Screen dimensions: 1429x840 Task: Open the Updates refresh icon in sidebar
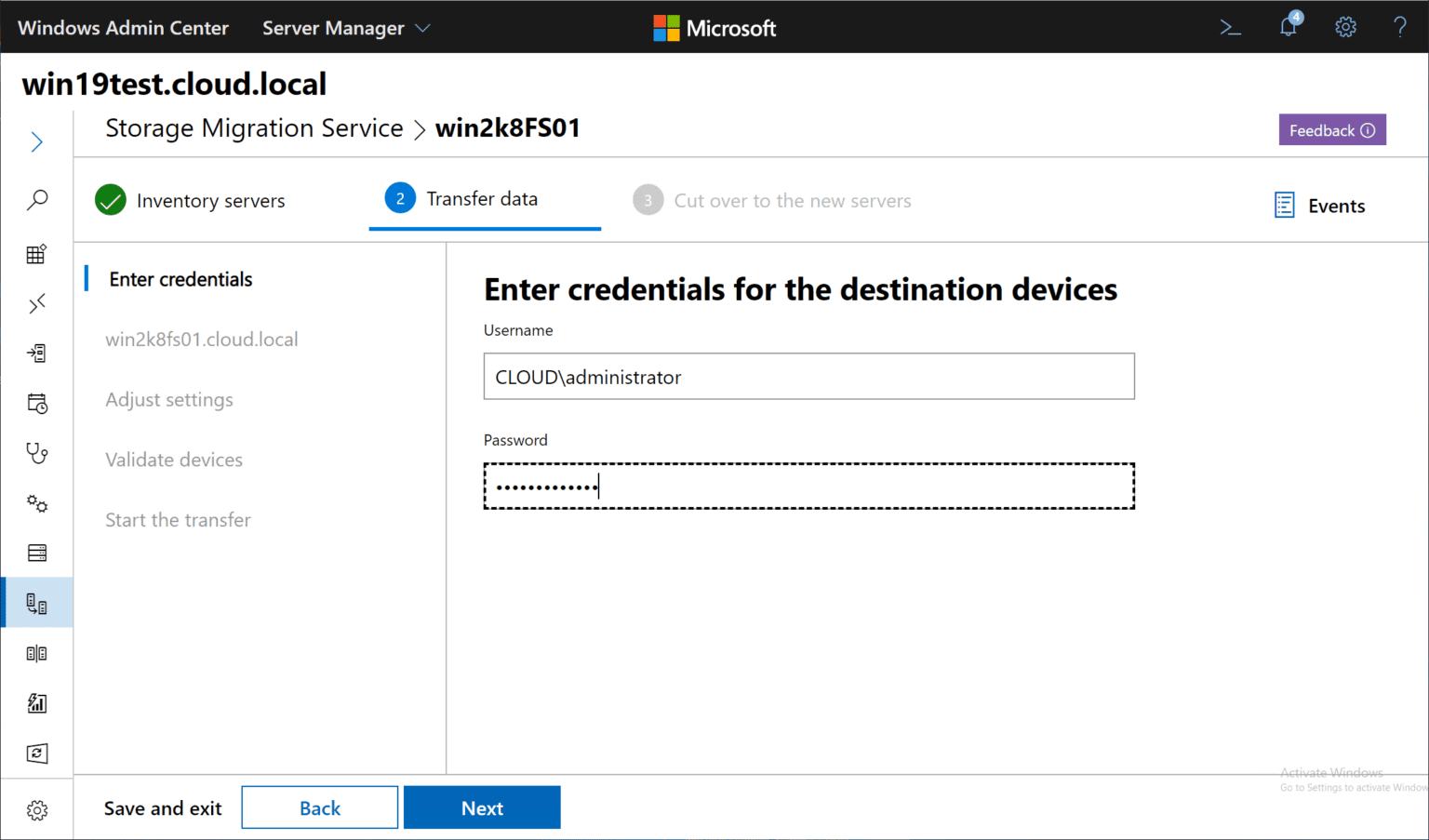click(x=37, y=753)
